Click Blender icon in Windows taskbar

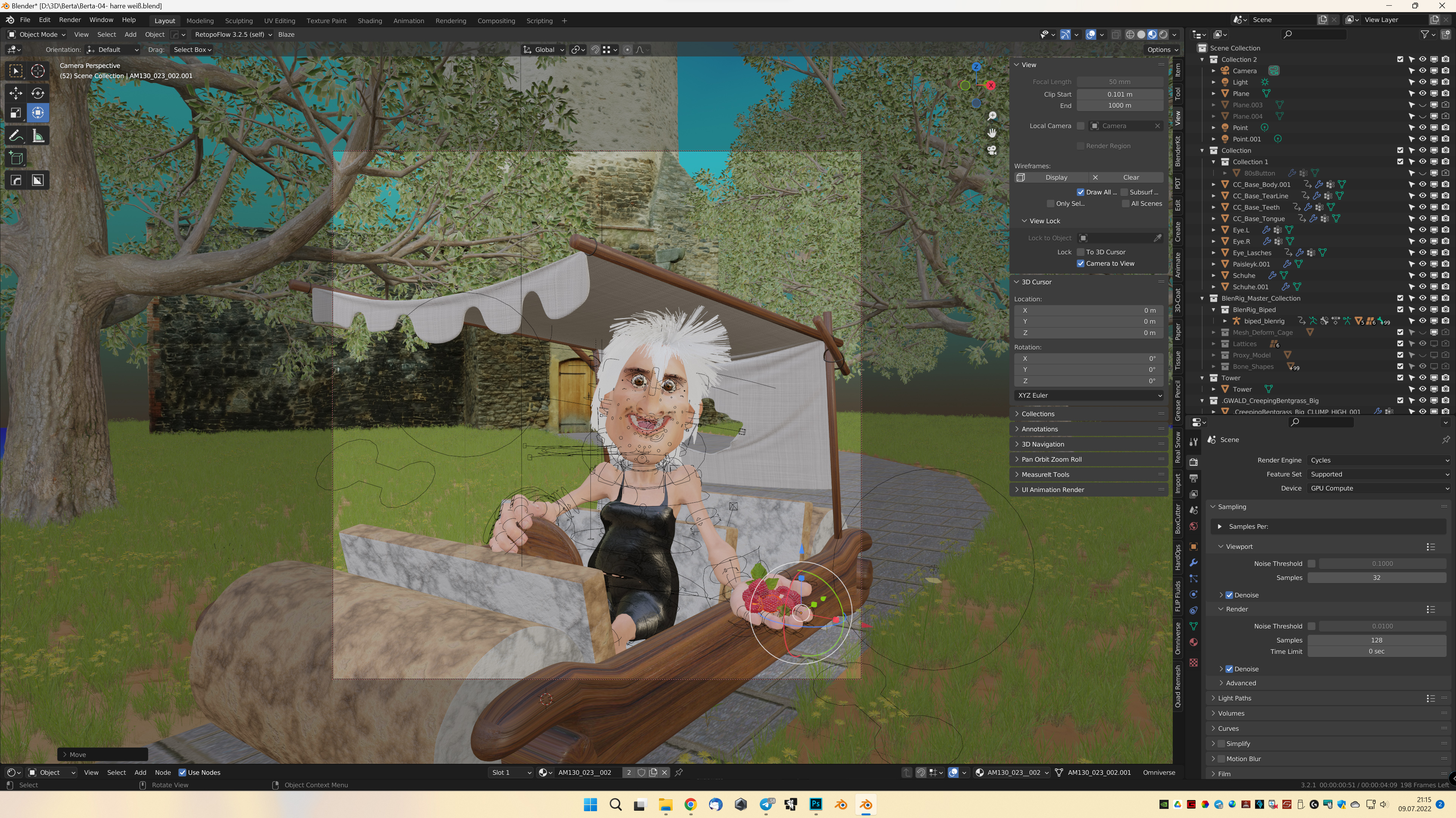[866, 804]
